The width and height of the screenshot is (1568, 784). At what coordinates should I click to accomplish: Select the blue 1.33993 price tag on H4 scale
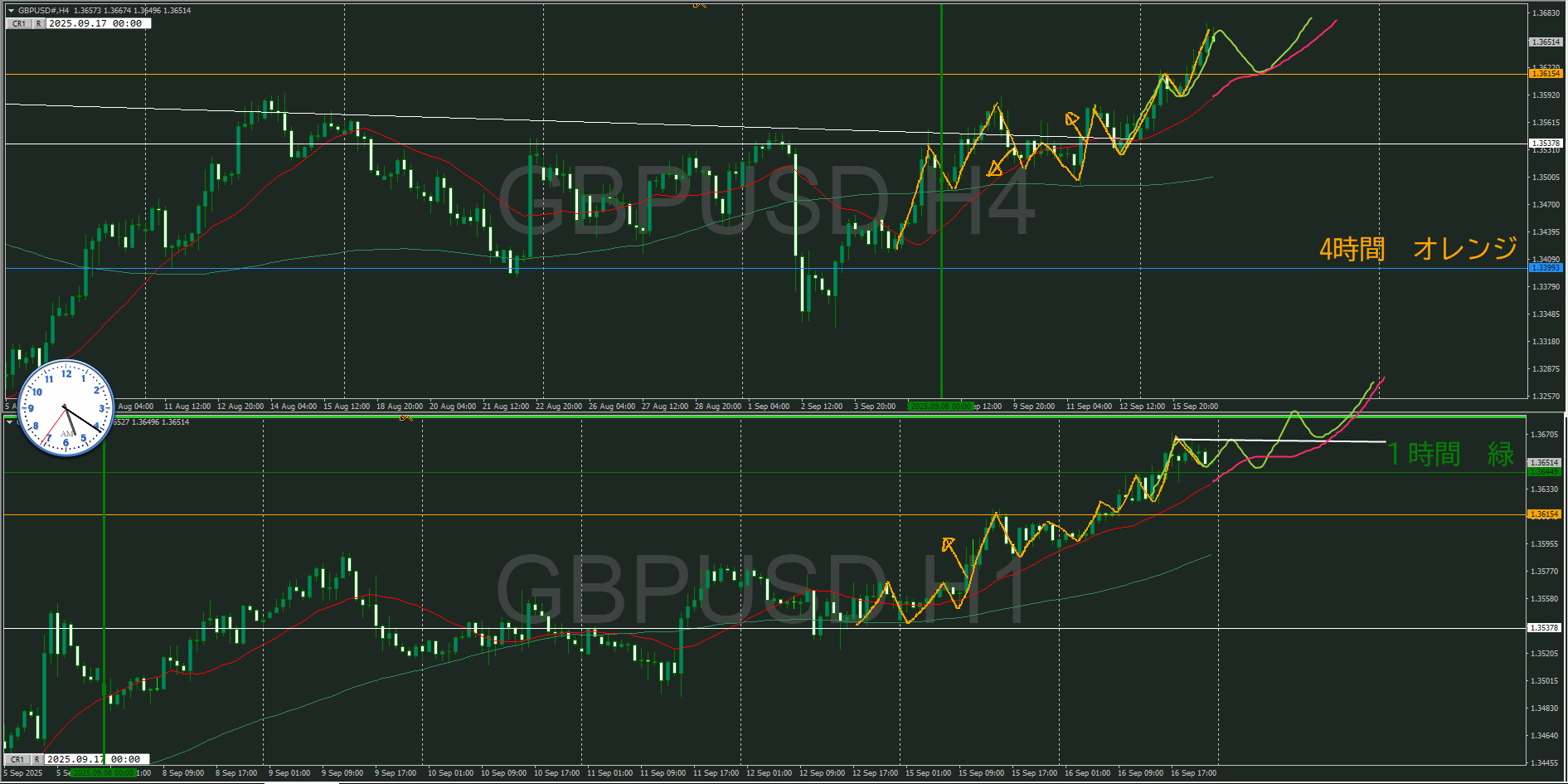click(1545, 268)
